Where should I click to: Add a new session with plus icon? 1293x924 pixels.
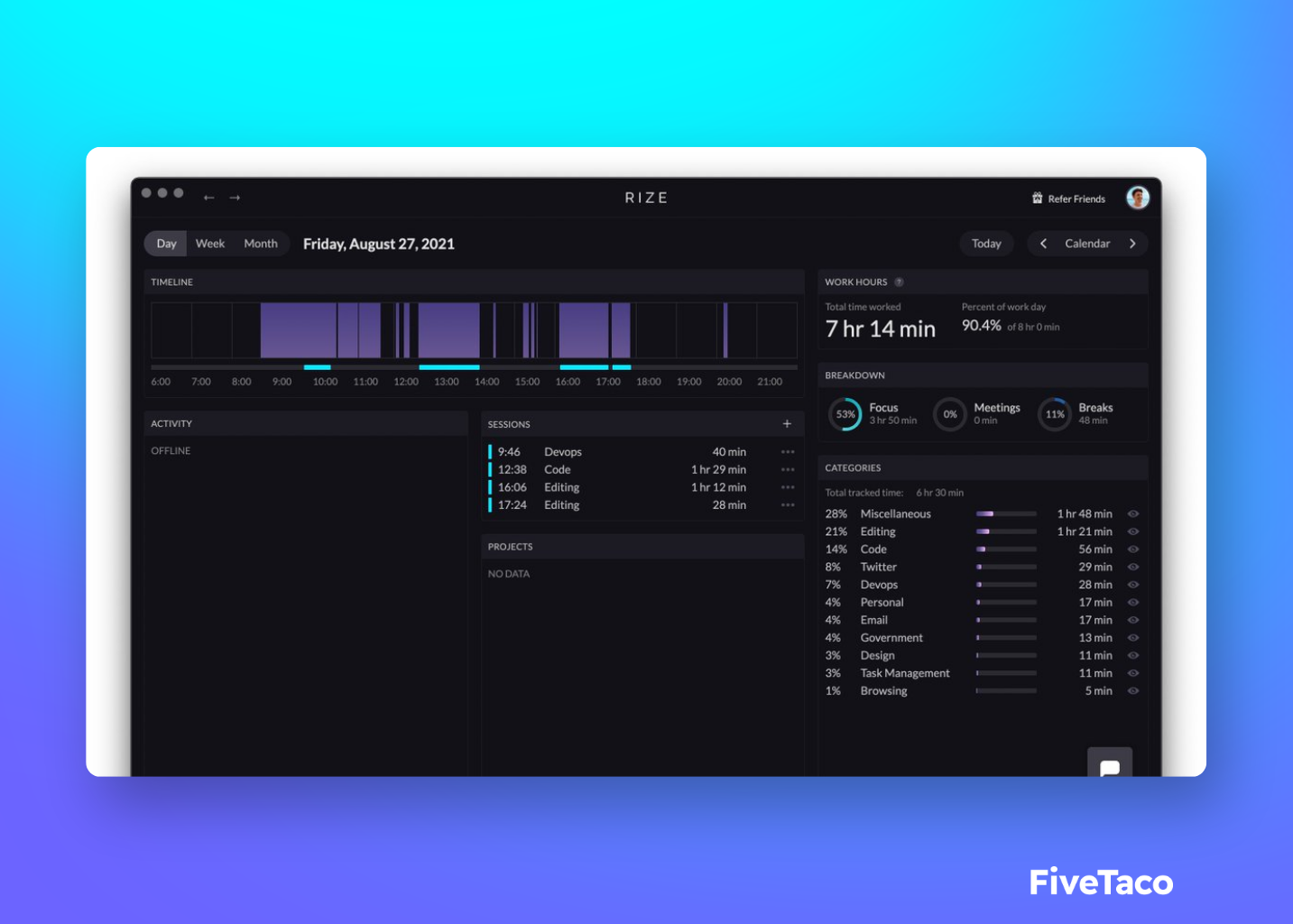[x=787, y=424]
